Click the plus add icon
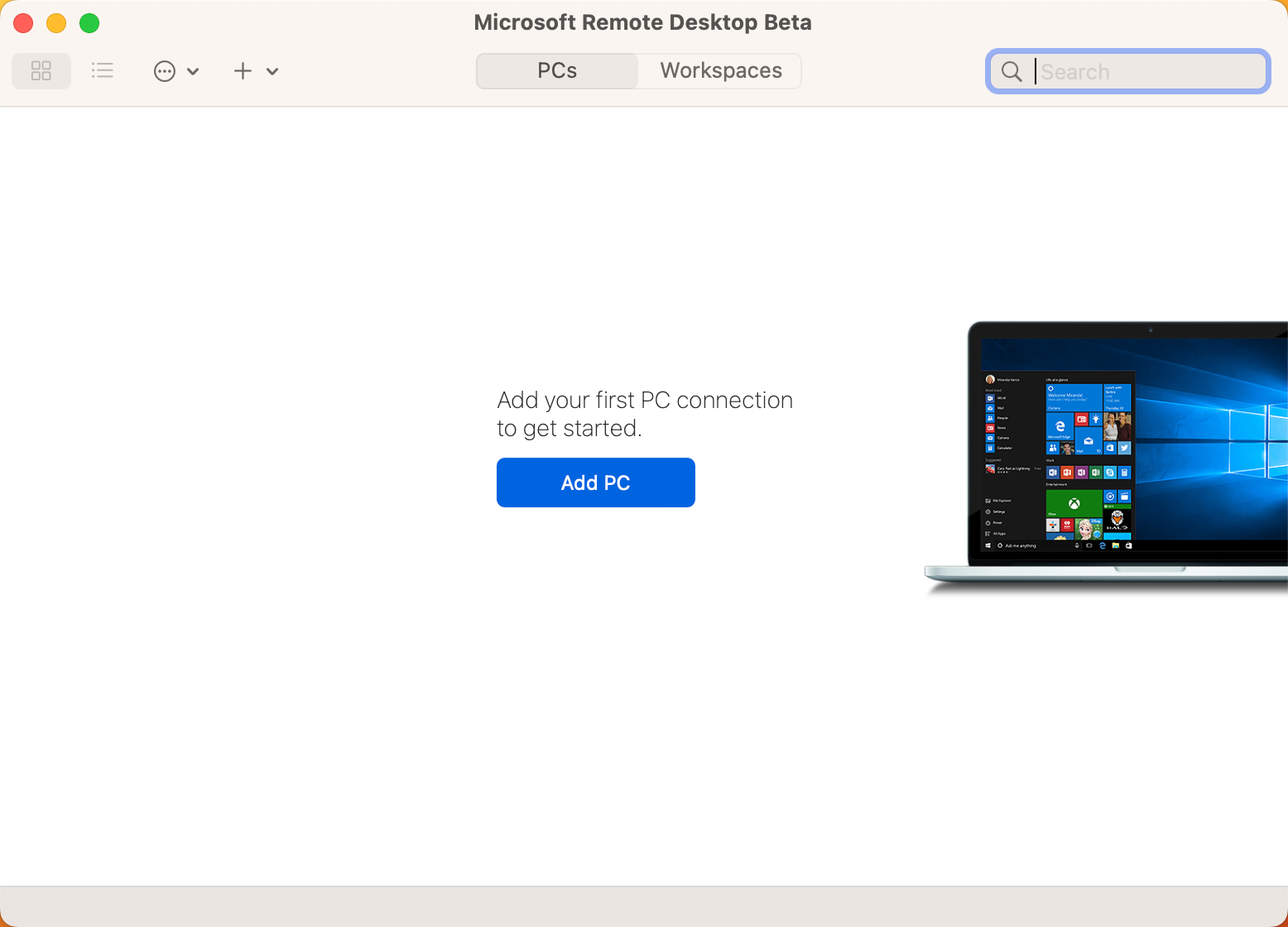The width and height of the screenshot is (1288, 927). [243, 71]
